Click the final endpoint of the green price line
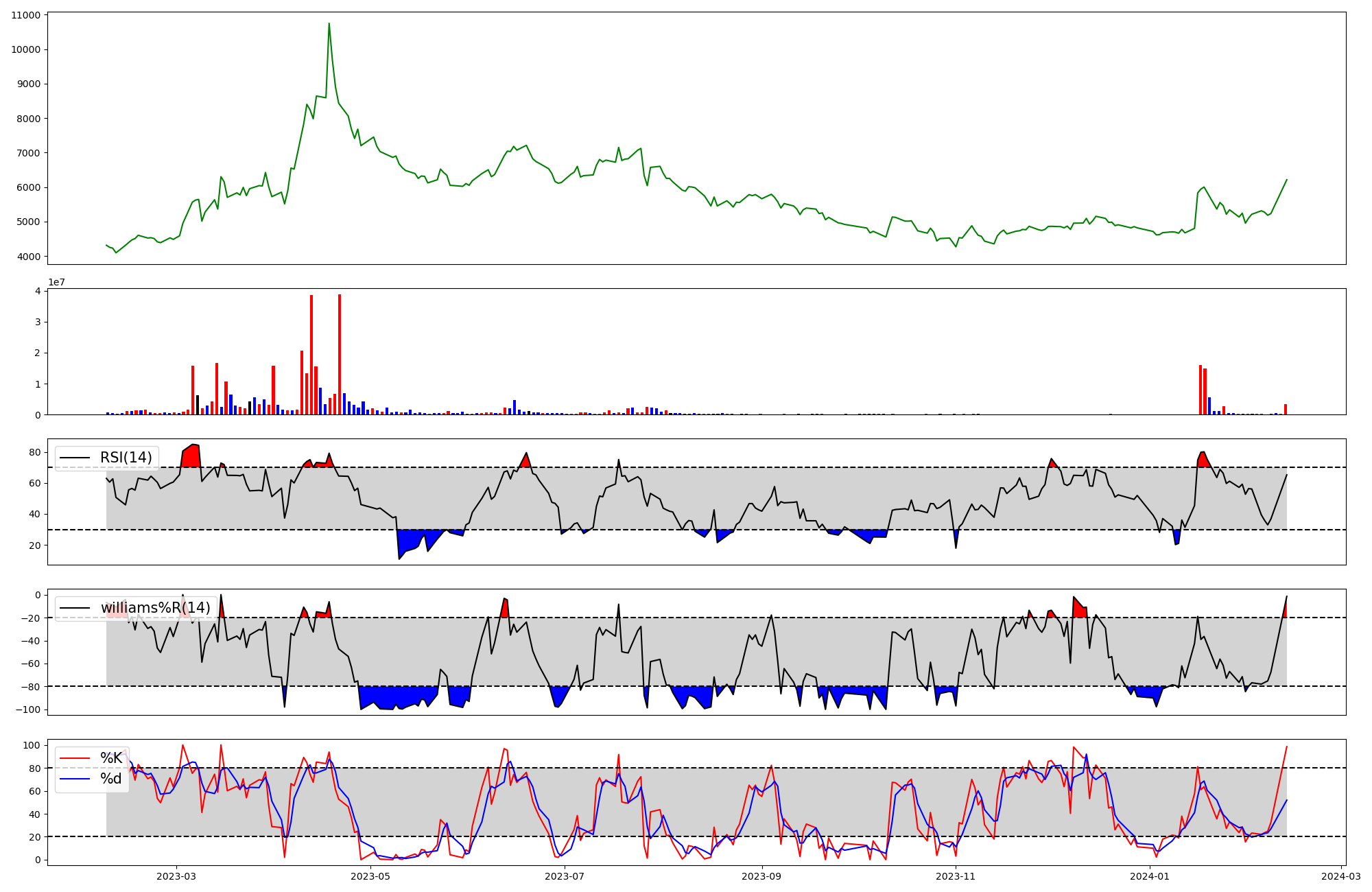This screenshot has height=892, width=1372. [1286, 180]
